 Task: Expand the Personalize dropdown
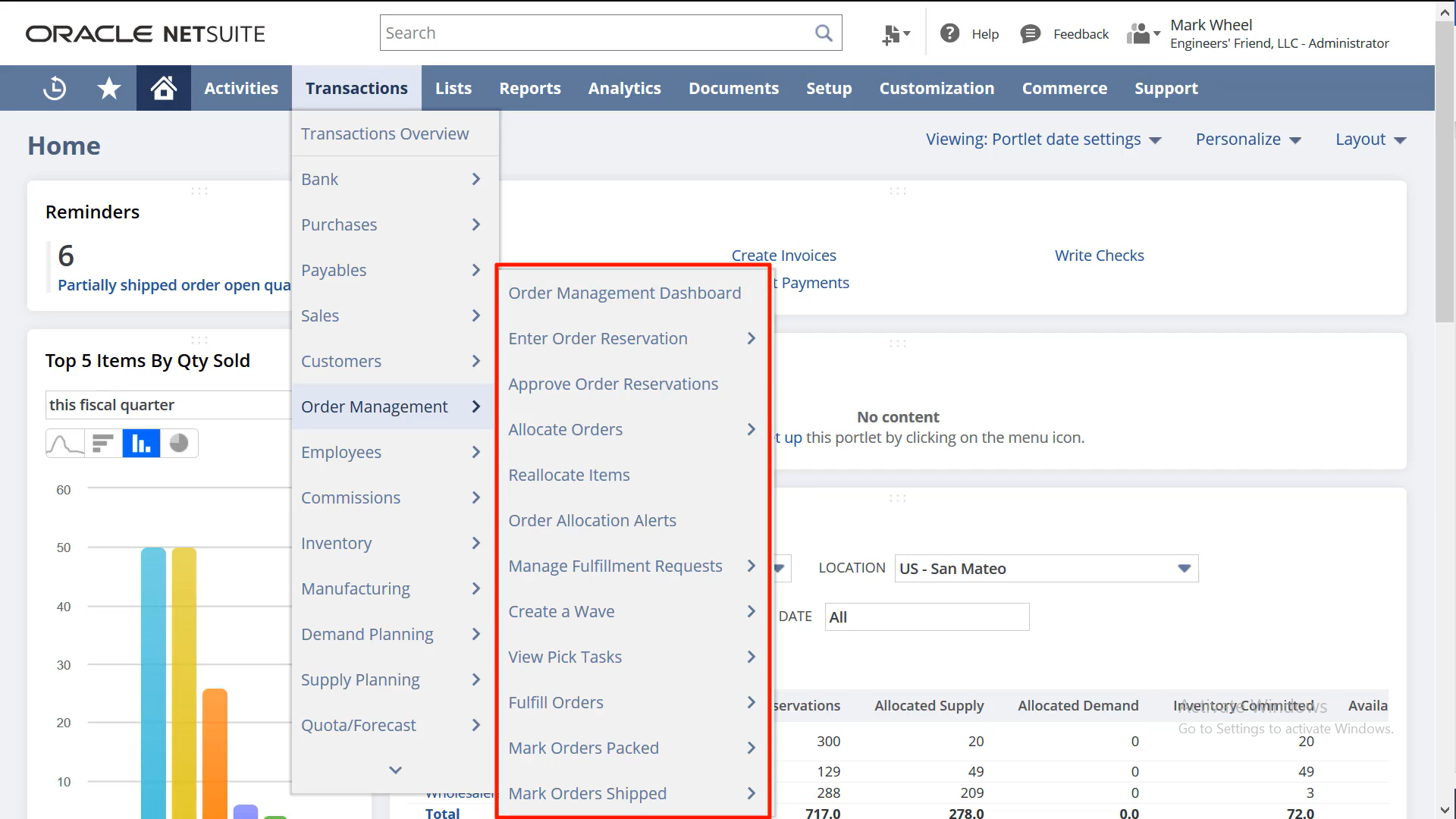click(1248, 140)
